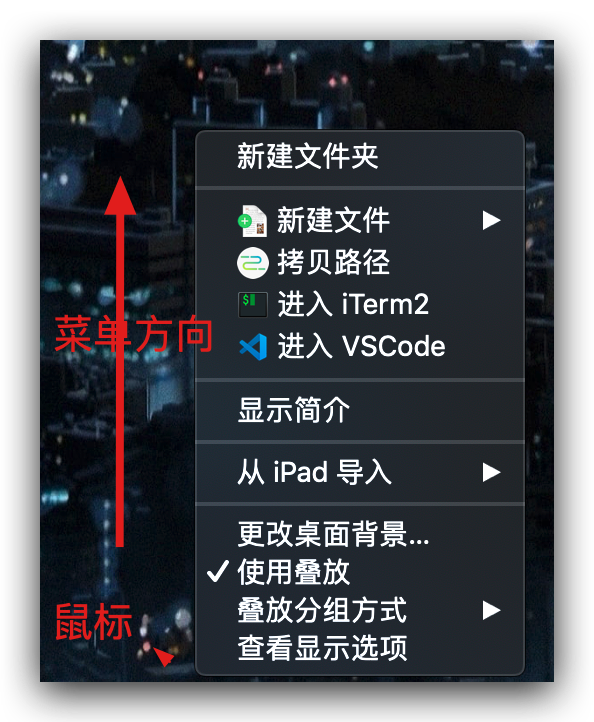Click the red 菜单方向 annotation text
The height and width of the screenshot is (722, 594).
coord(134,335)
